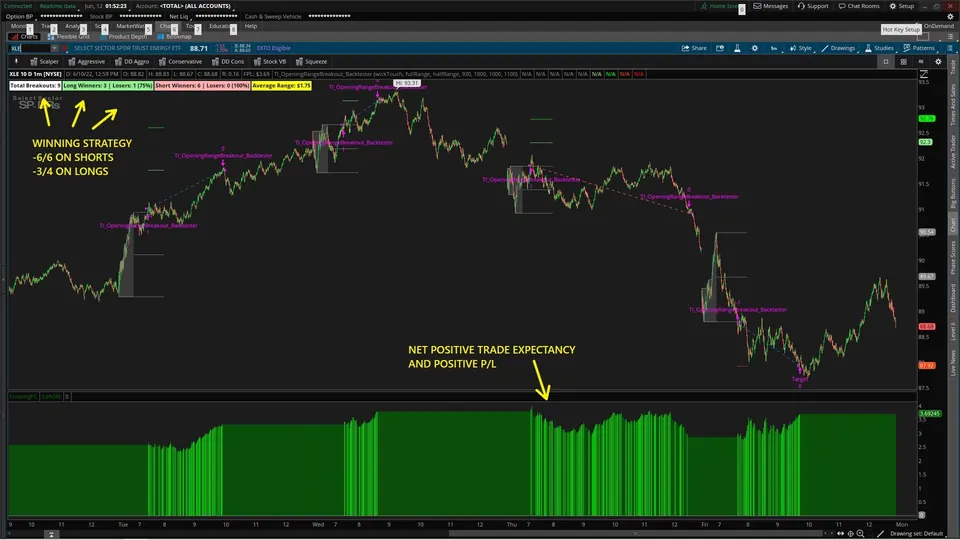Viewport: 960px width, 540px height.
Task: Click the pin icon left of Scalper
Action: 17,61
